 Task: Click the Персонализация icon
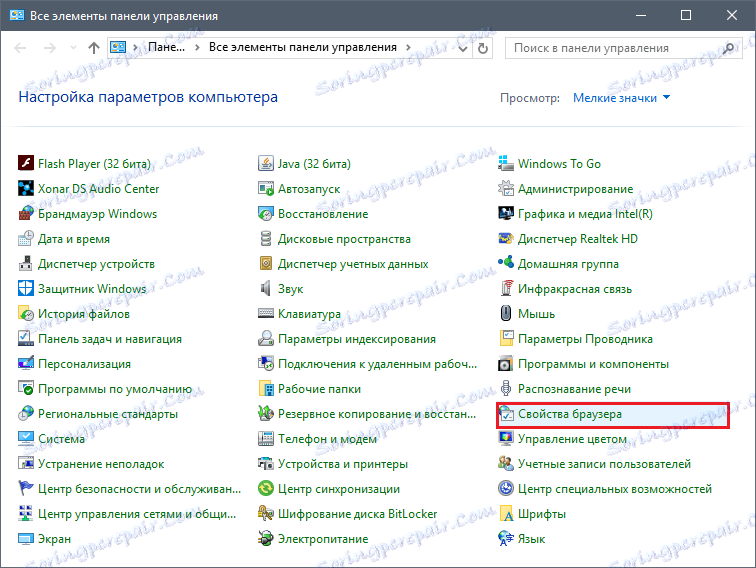[26, 364]
